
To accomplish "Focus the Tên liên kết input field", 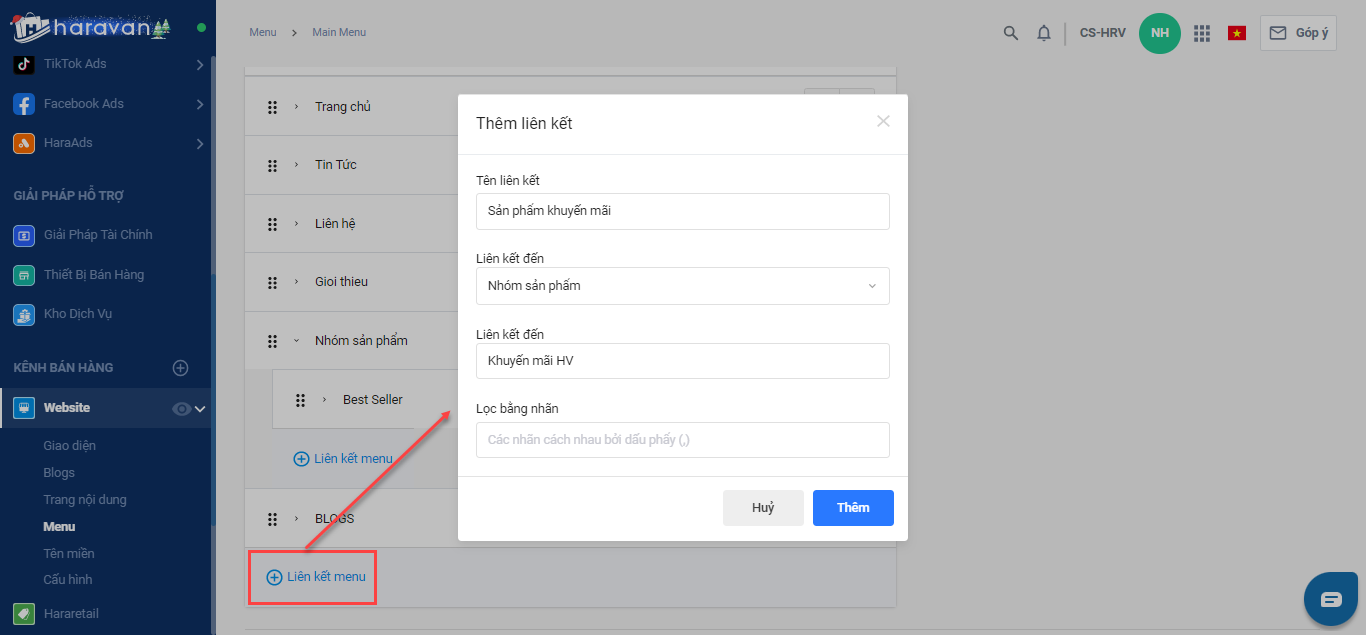I will click(683, 211).
